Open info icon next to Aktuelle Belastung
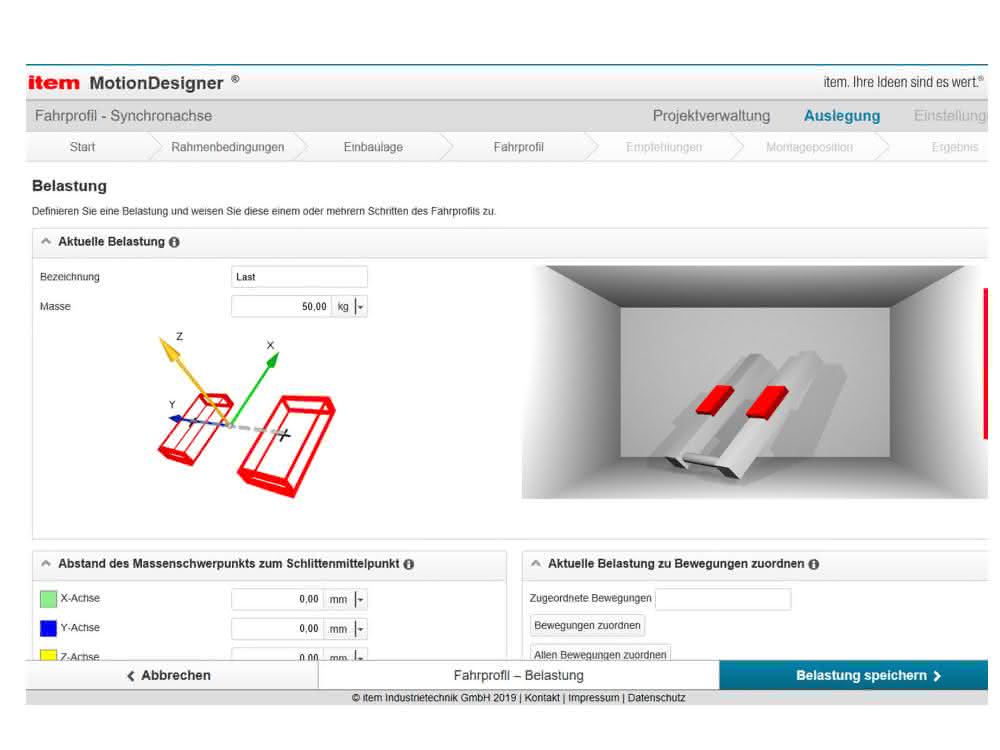 point(174,242)
